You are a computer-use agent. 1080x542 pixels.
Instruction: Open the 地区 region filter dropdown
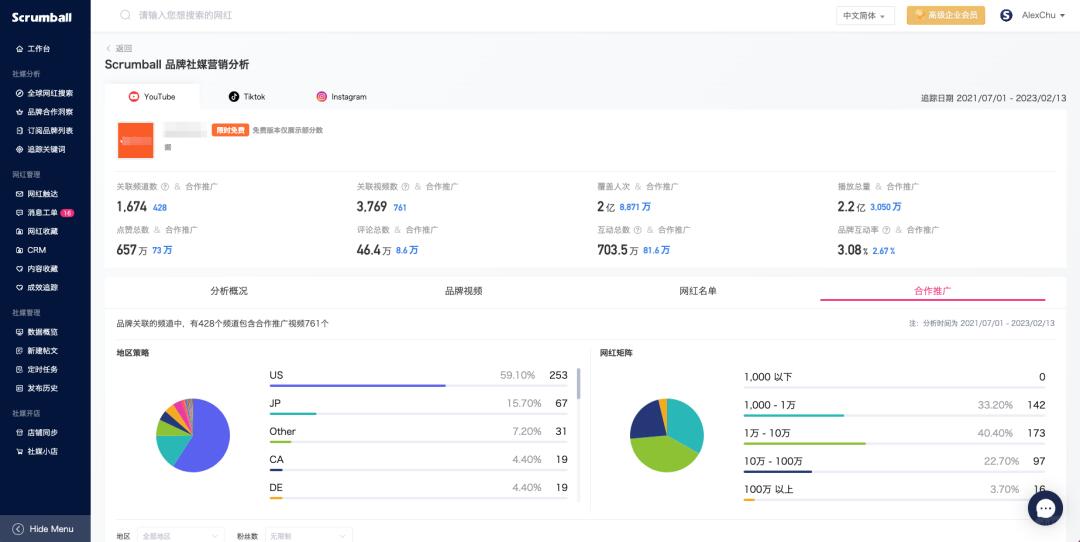pos(180,535)
